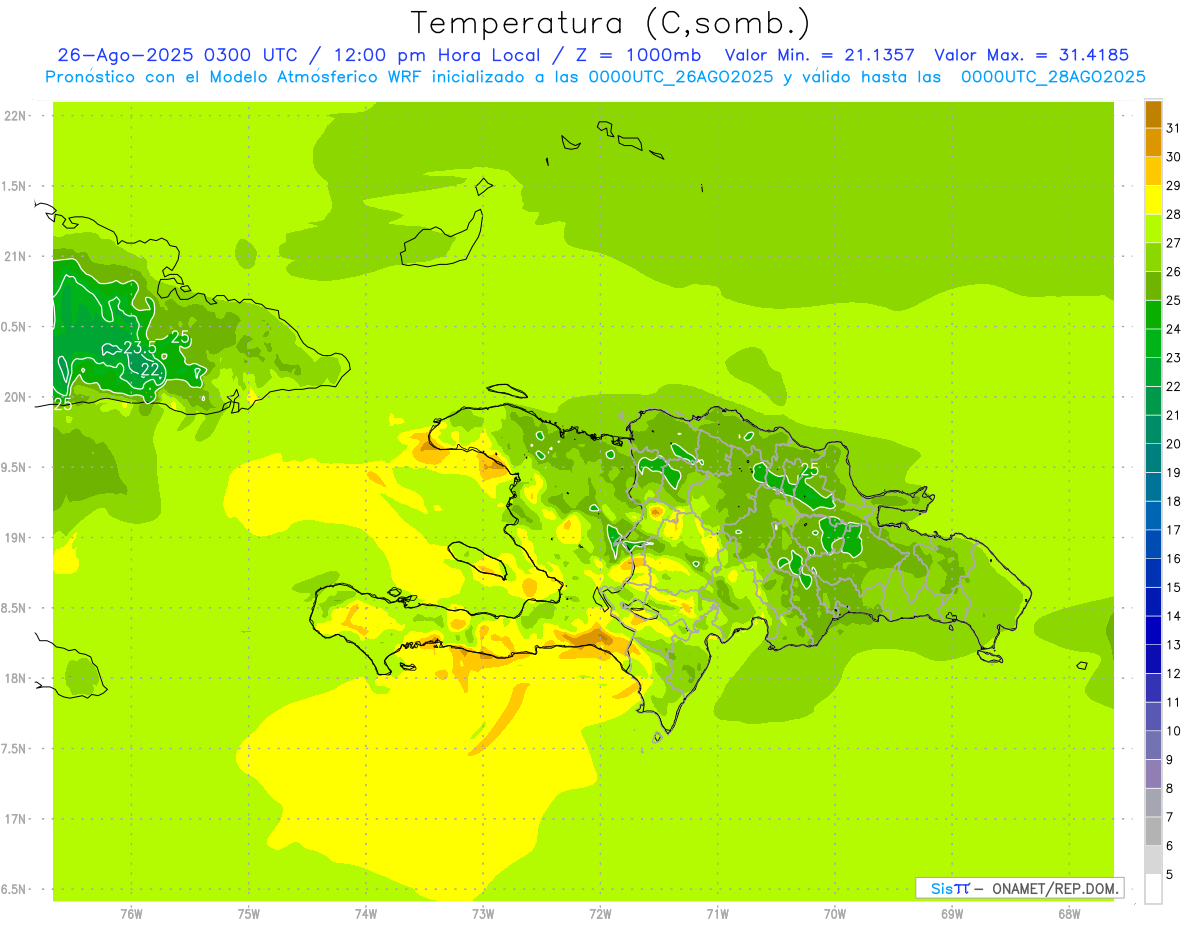Click the '12' value on the color legend
This screenshot has height=927, width=1200.
[1174, 674]
